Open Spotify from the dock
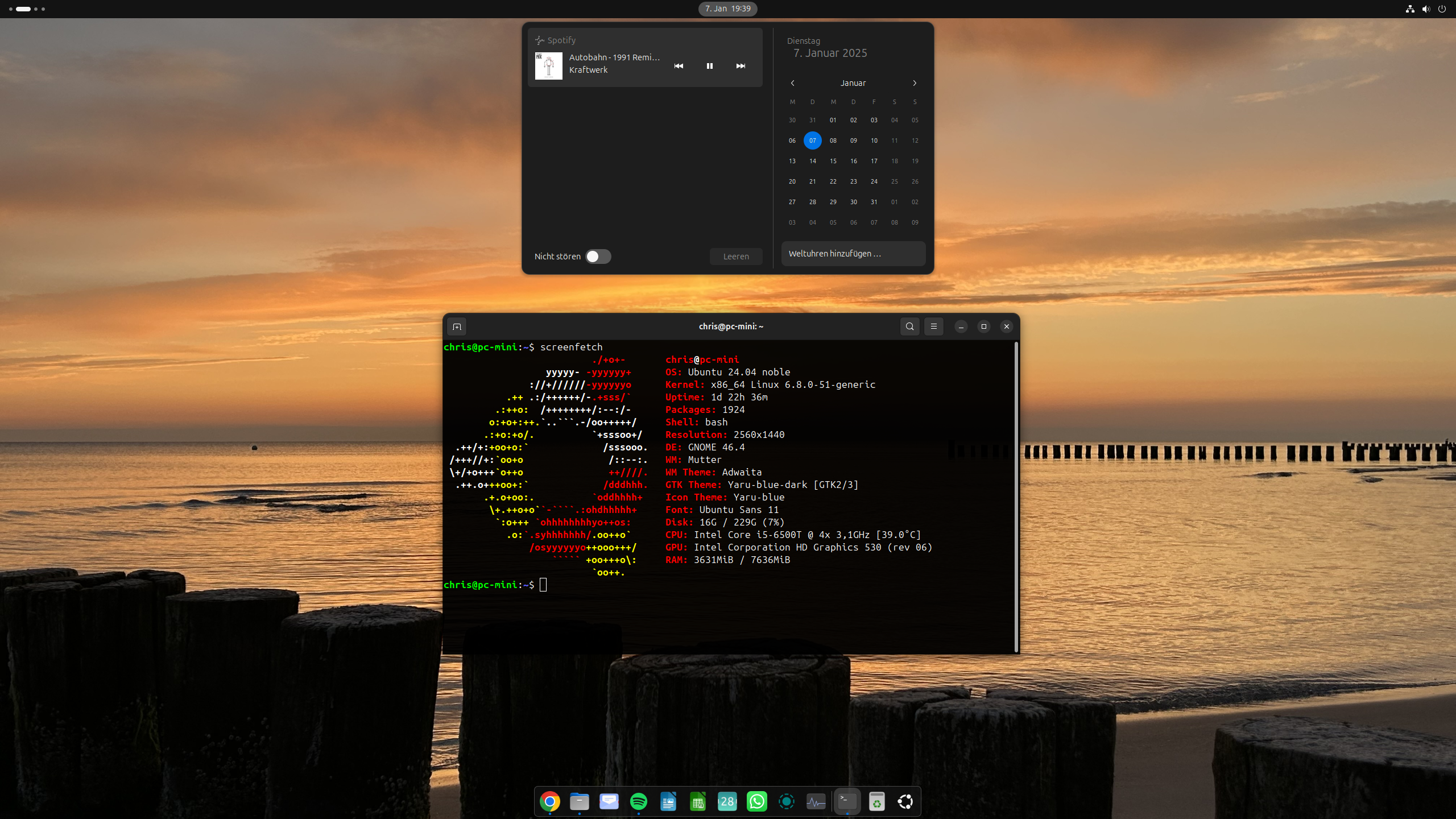1456x819 pixels. coord(638,802)
